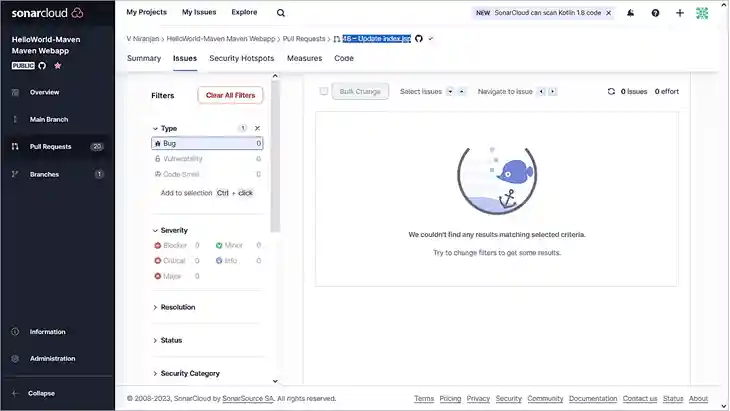Open the Community footer link

(545, 399)
